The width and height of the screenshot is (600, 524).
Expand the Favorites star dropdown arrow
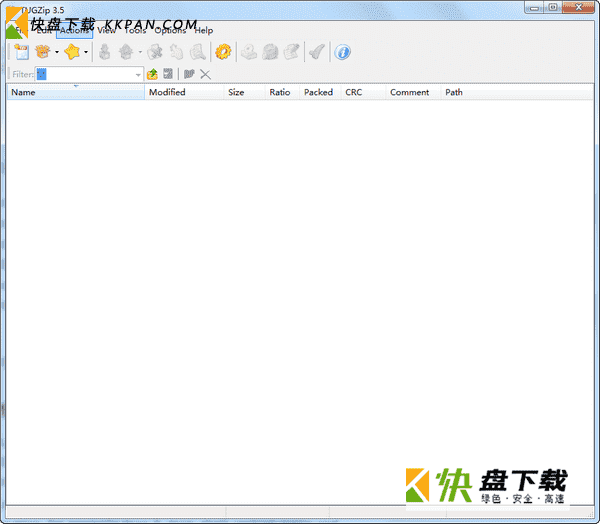coord(86,52)
